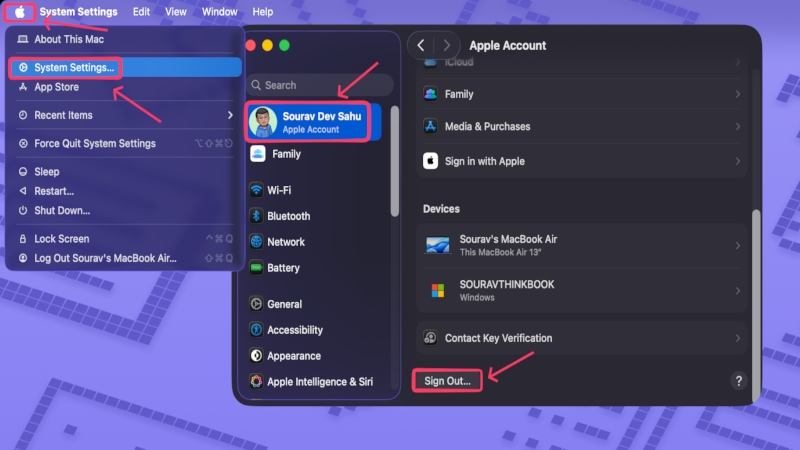Open the Help menu

[x=263, y=12]
